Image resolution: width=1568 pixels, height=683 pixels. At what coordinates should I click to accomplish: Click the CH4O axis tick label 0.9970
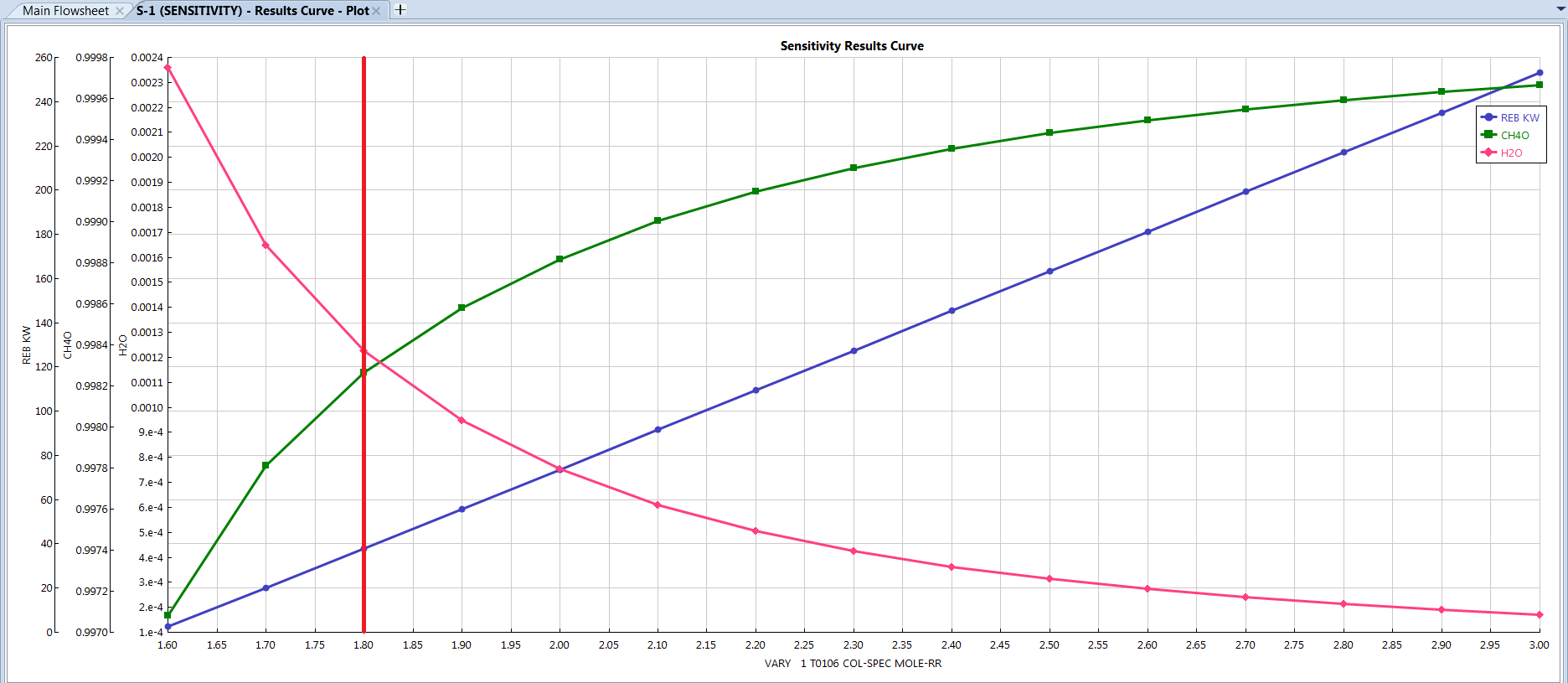coord(92,633)
